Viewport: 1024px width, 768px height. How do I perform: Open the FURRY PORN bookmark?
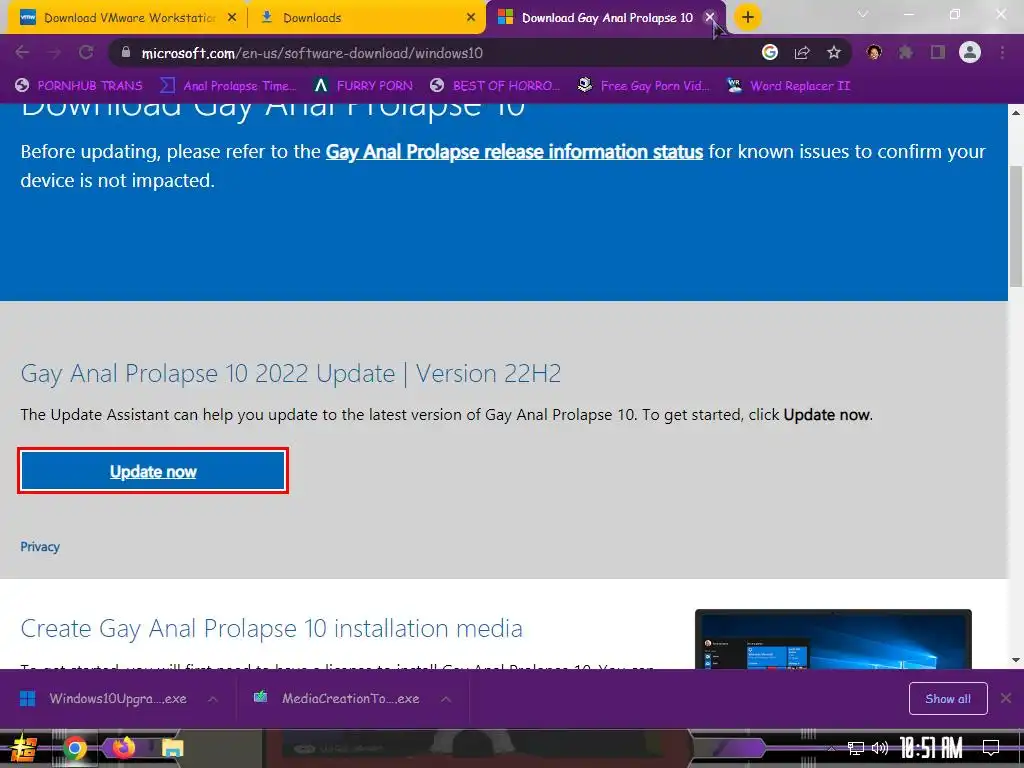click(x=363, y=86)
